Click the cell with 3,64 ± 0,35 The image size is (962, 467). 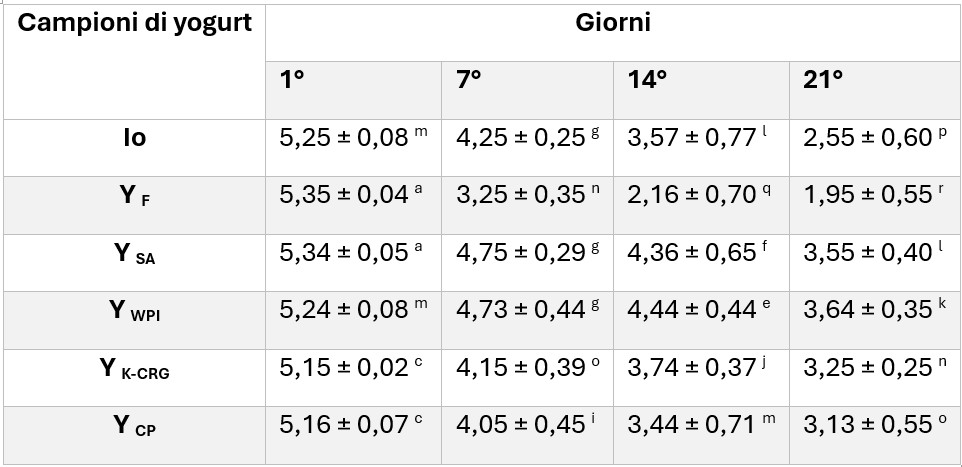point(875,320)
